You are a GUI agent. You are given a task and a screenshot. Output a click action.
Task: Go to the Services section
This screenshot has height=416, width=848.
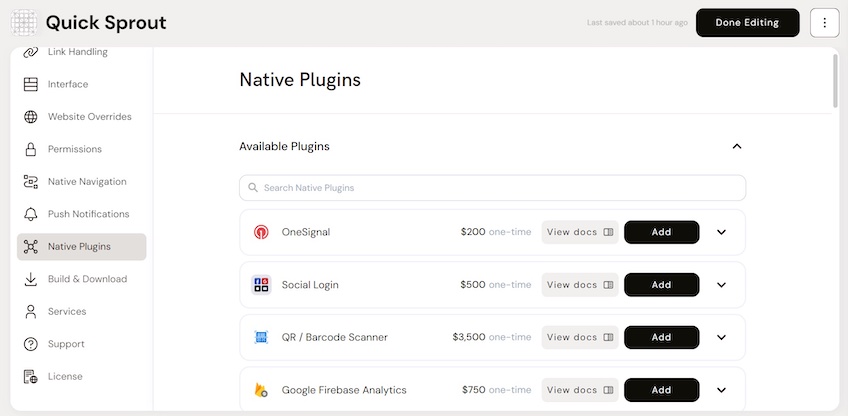click(82, 312)
